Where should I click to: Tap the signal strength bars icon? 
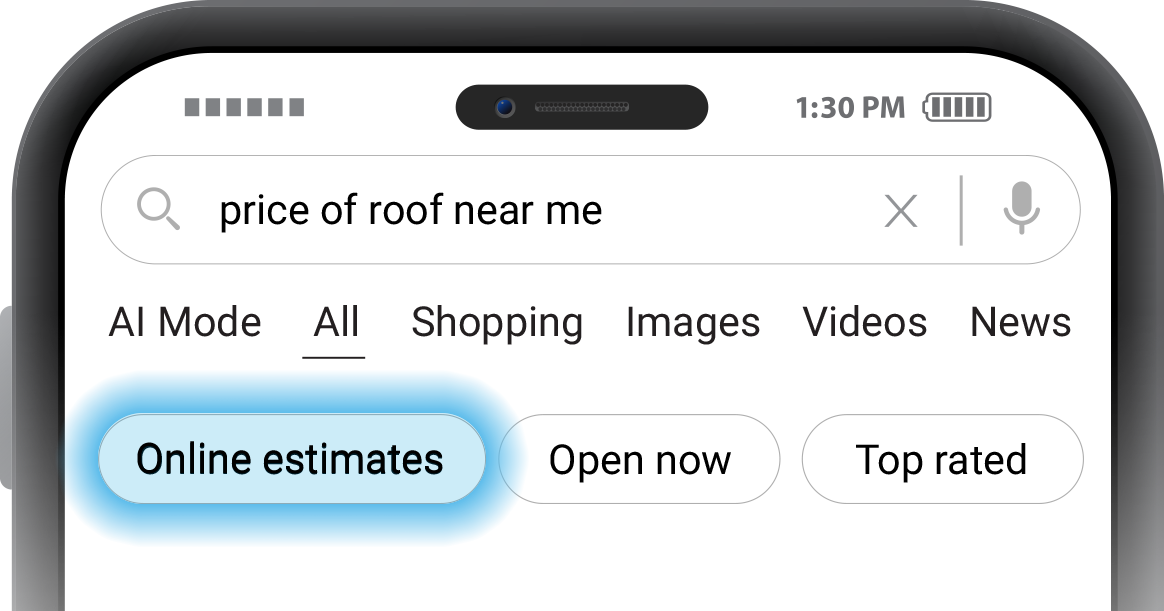[246, 107]
